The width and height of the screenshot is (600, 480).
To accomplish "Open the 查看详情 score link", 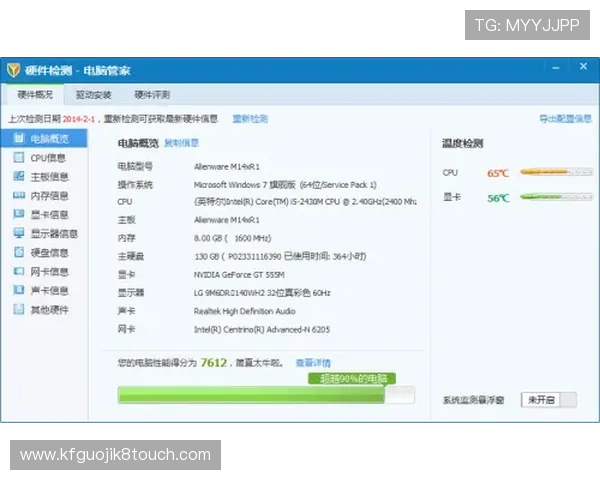I will (x=313, y=362).
